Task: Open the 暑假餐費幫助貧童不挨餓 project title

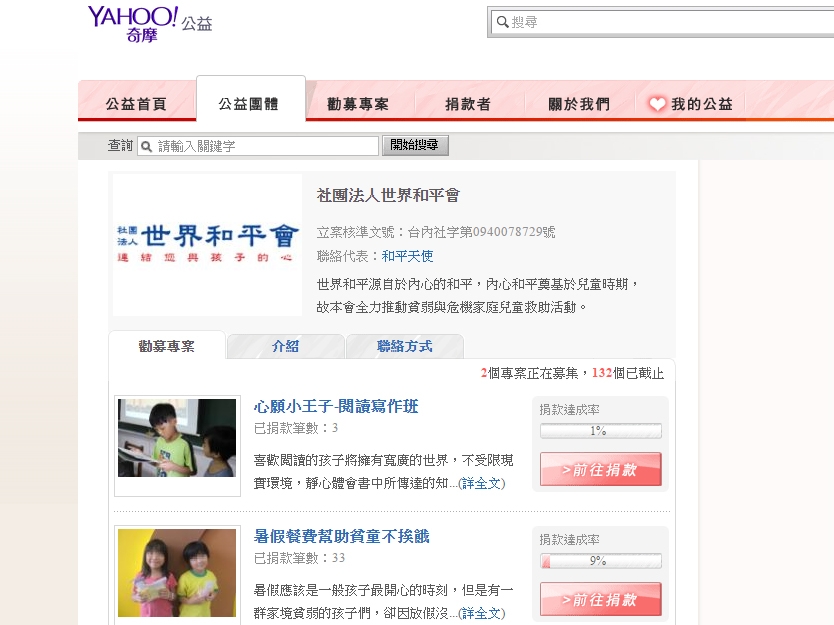Action: pyautogui.click(x=341, y=536)
